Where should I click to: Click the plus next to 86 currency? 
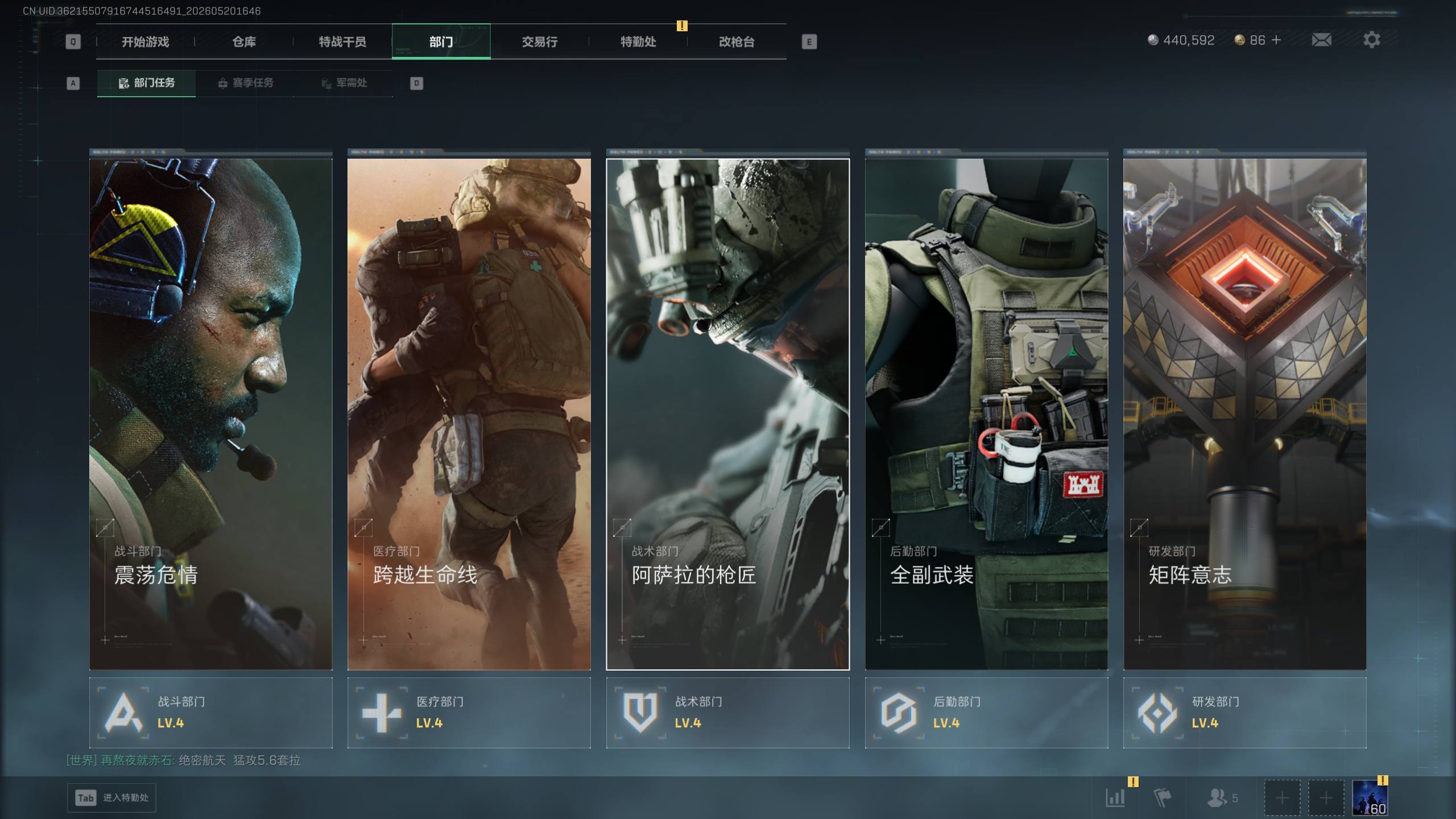pos(1276,40)
